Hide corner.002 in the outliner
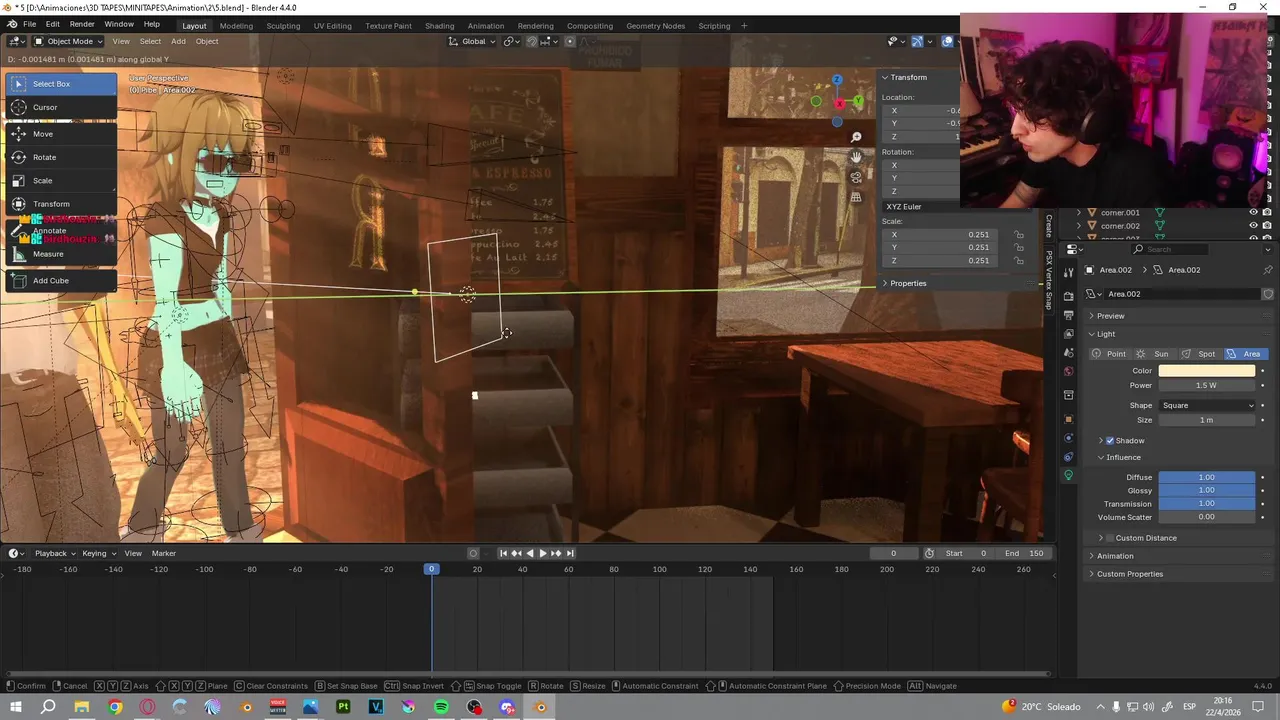 tap(1254, 226)
